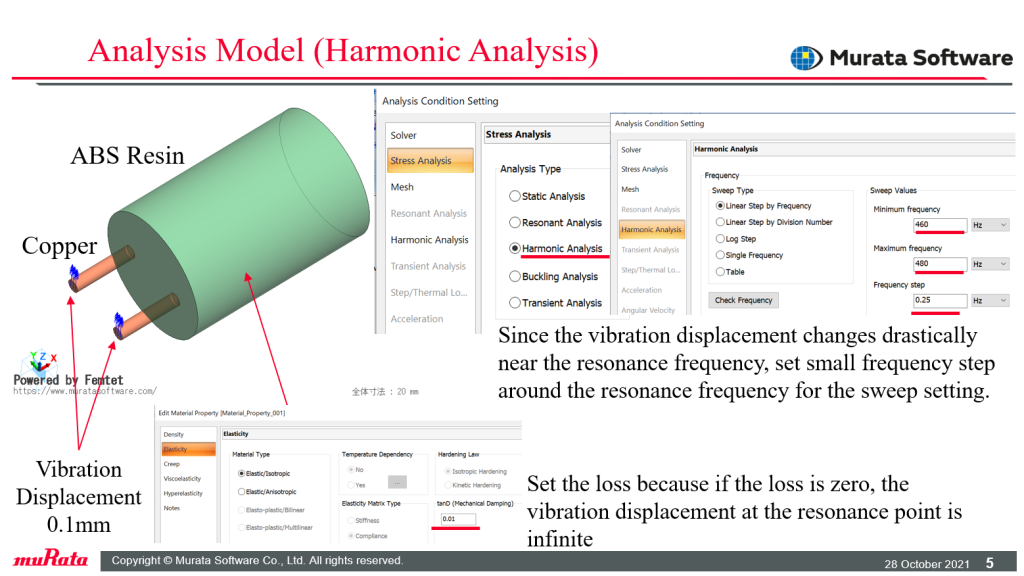Click the green ABS Resin cylinder

242,222
